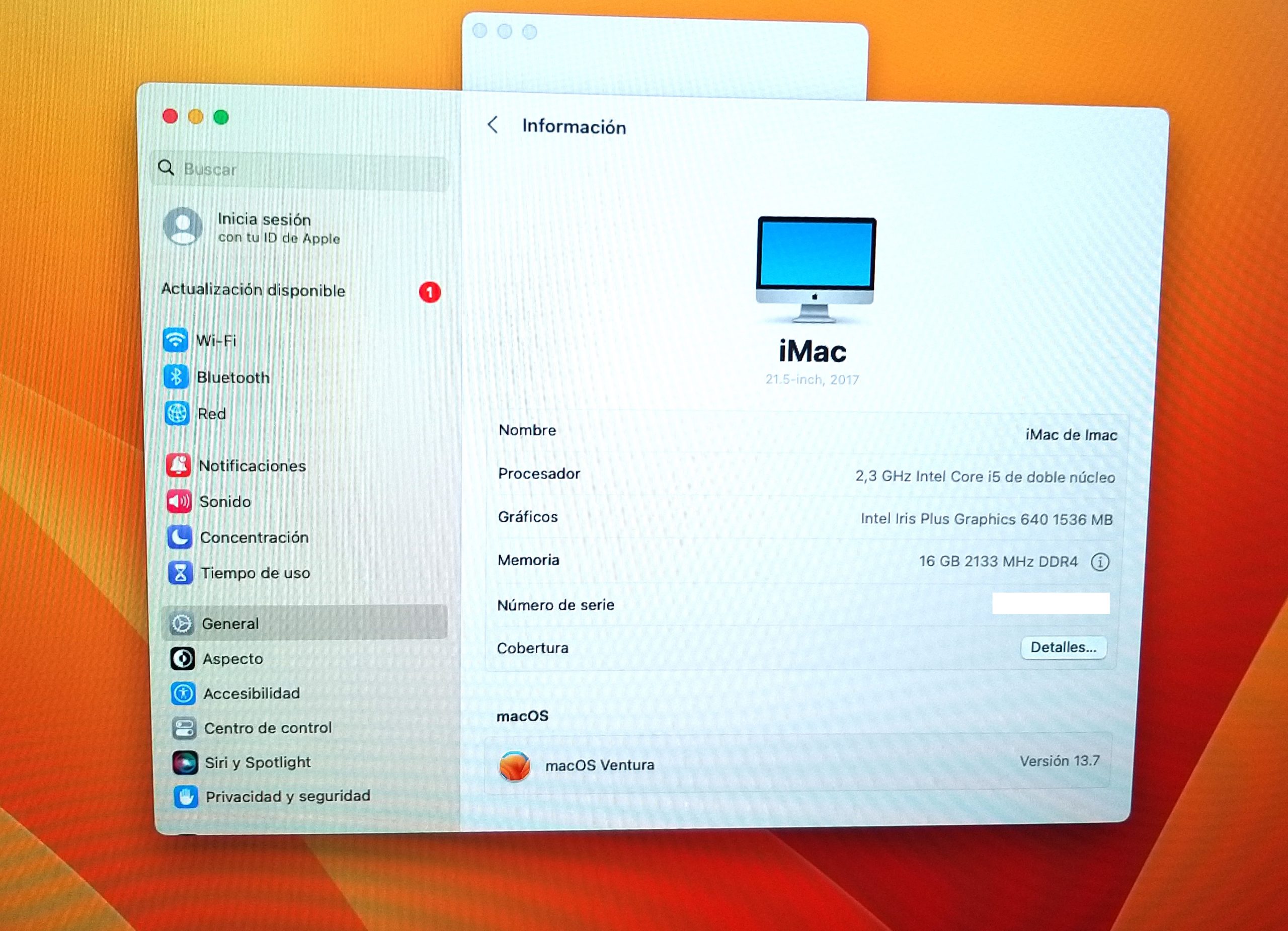Open Detalles for Cobertura coverage
This screenshot has height=931, width=1288.
point(1063,648)
